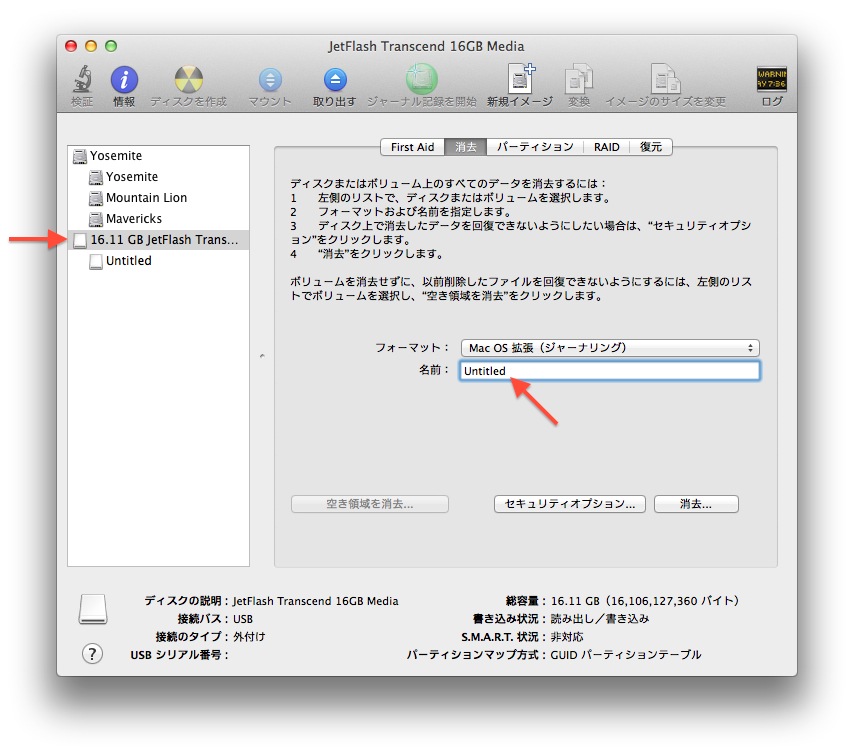Select the Mavericks volume

[158, 218]
